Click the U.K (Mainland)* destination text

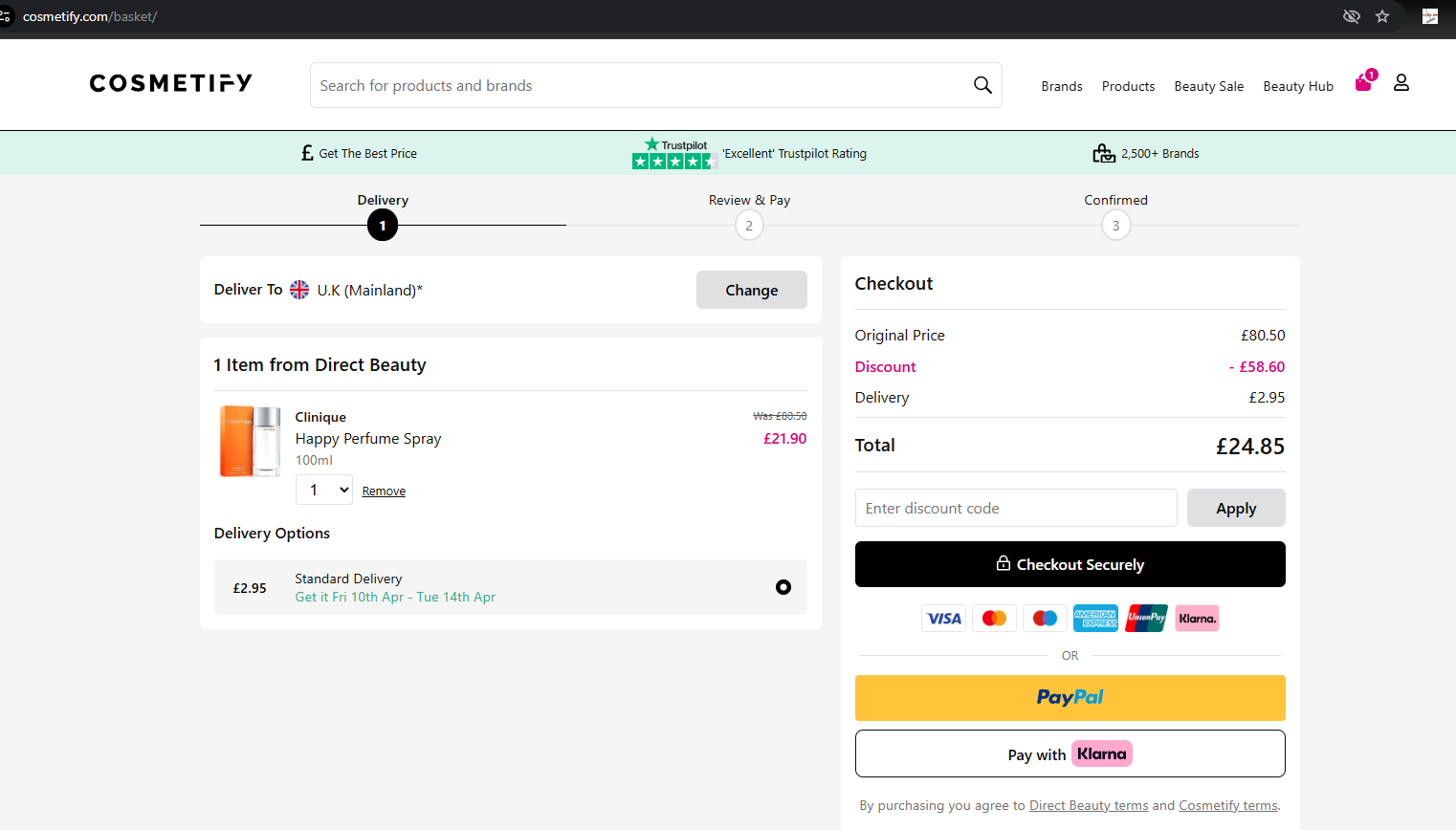tap(370, 291)
